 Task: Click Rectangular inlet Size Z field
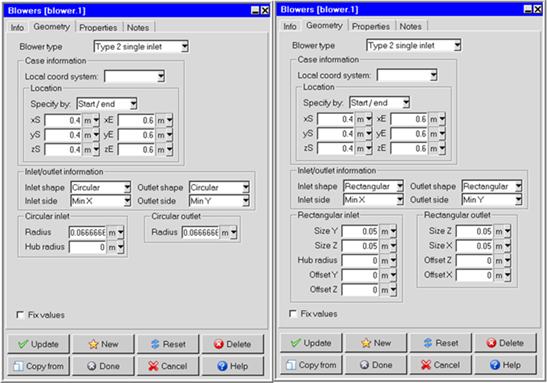click(360, 246)
